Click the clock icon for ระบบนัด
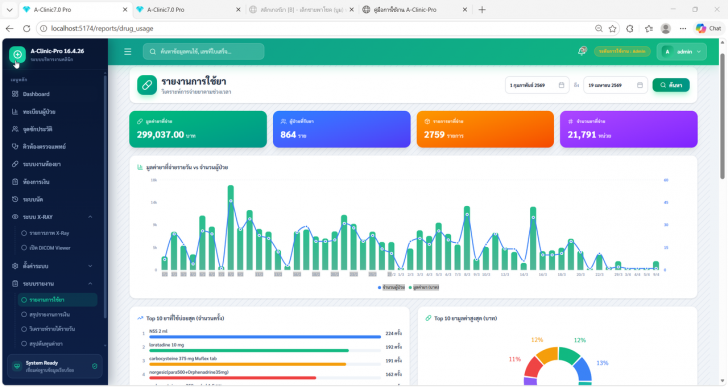Image resolution: width=728 pixels, height=387 pixels. (x=15, y=199)
